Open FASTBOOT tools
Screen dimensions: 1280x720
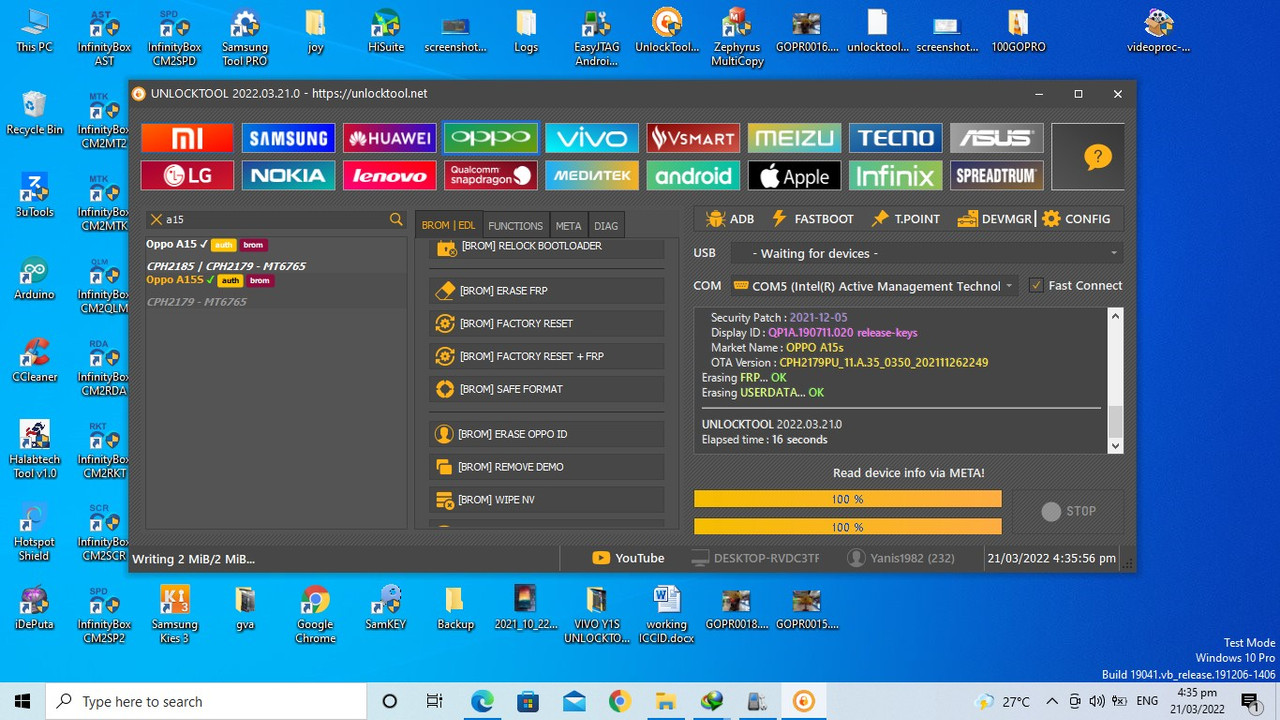tap(811, 218)
